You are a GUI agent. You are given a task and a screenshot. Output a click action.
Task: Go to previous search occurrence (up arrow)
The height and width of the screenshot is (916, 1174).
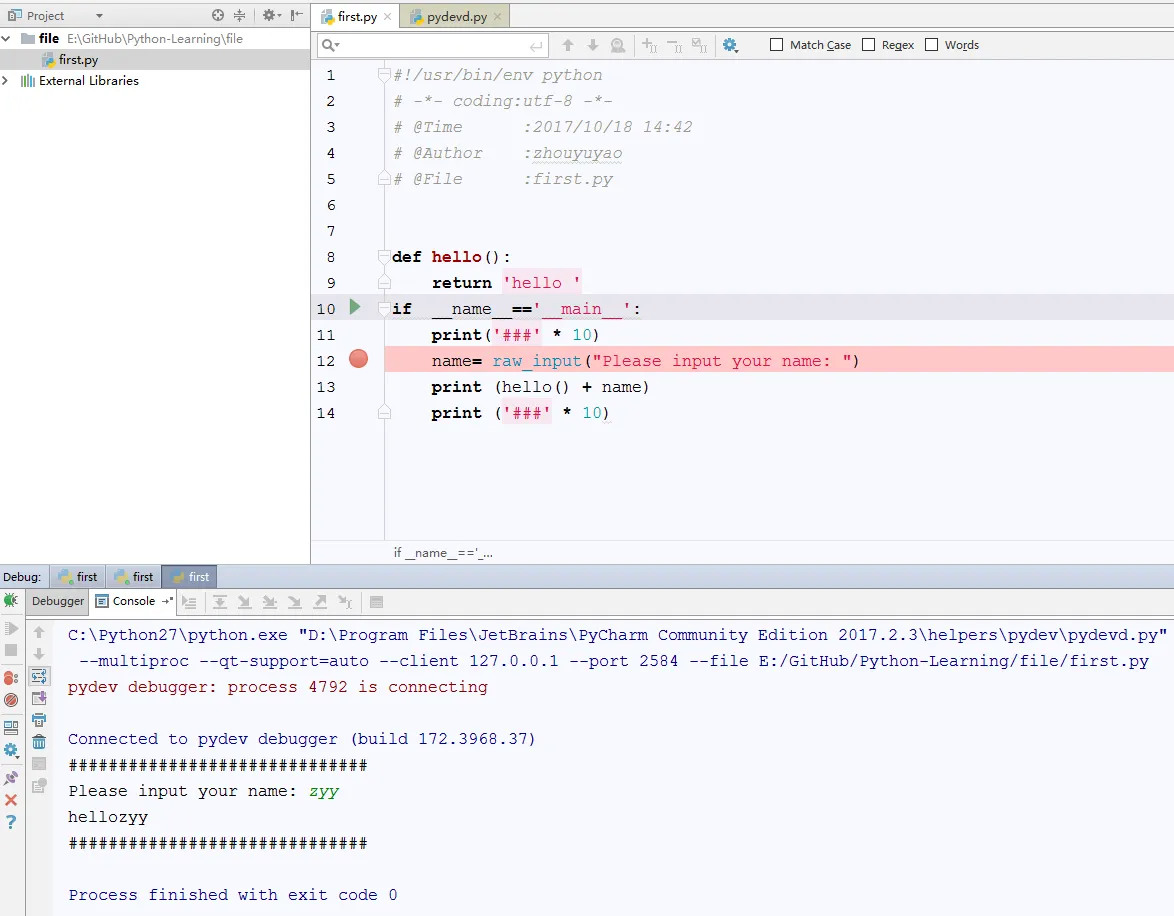568,45
